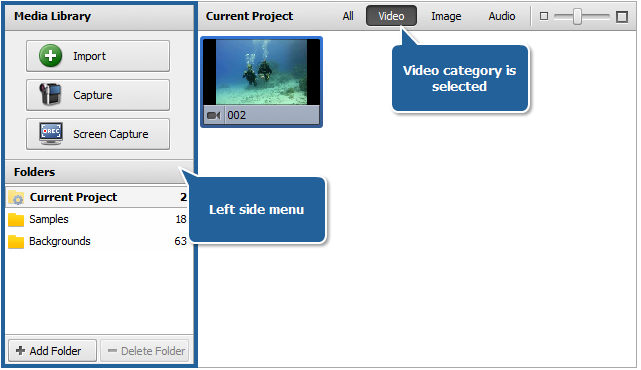Click the Delete Folder button
Image resolution: width=641 pixels, height=370 pixels.
pos(145,351)
